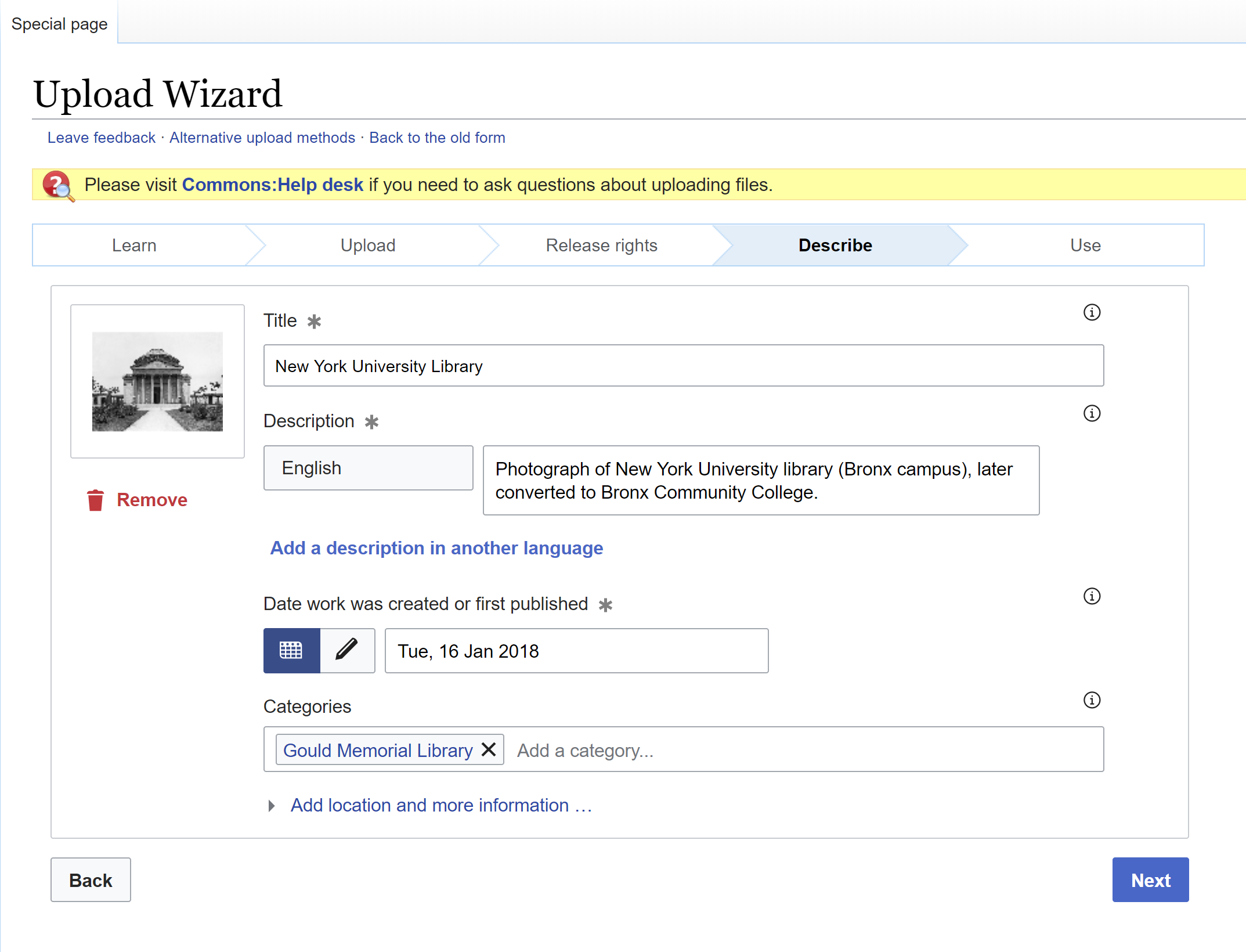
Task: Click the library photo thumbnail
Action: [x=157, y=381]
